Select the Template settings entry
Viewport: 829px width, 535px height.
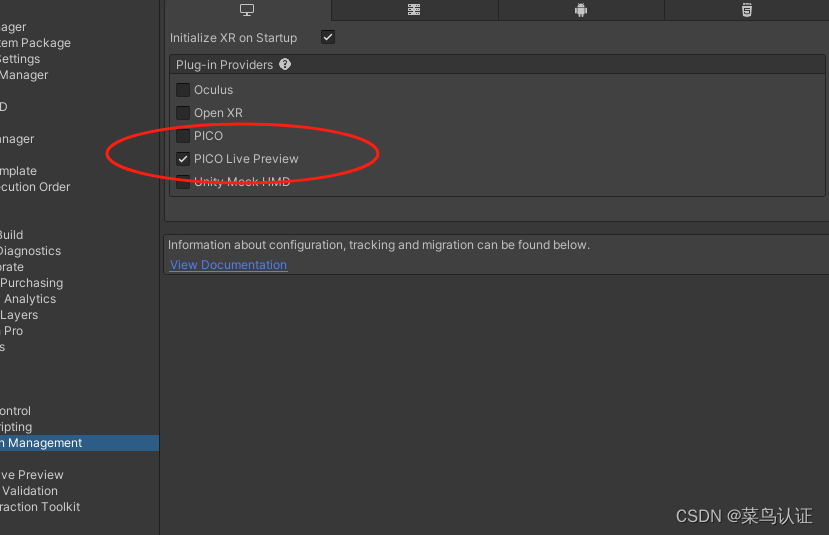click(19, 171)
